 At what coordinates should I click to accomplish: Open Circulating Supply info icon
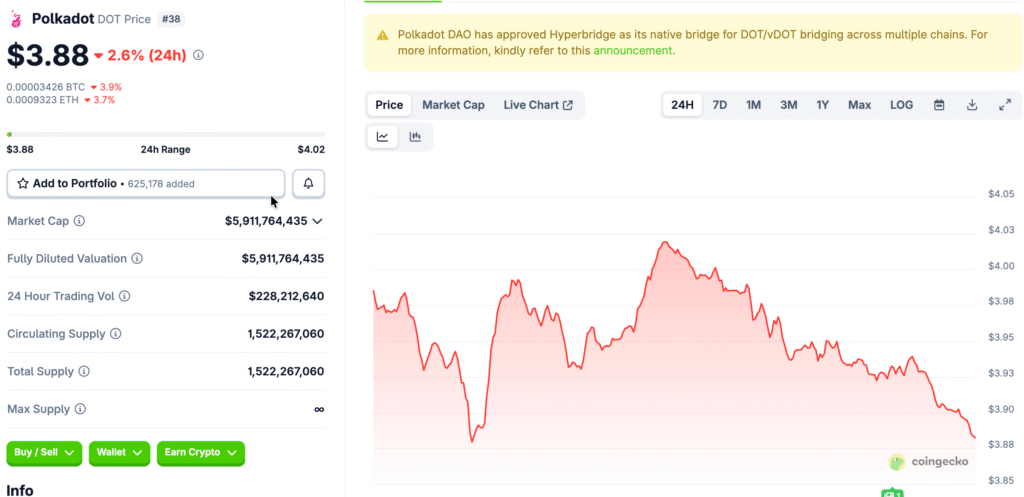[x=116, y=334]
